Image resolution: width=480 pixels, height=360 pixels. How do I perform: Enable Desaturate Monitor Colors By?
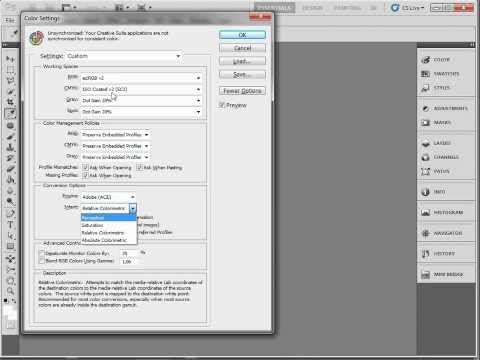(x=42, y=253)
